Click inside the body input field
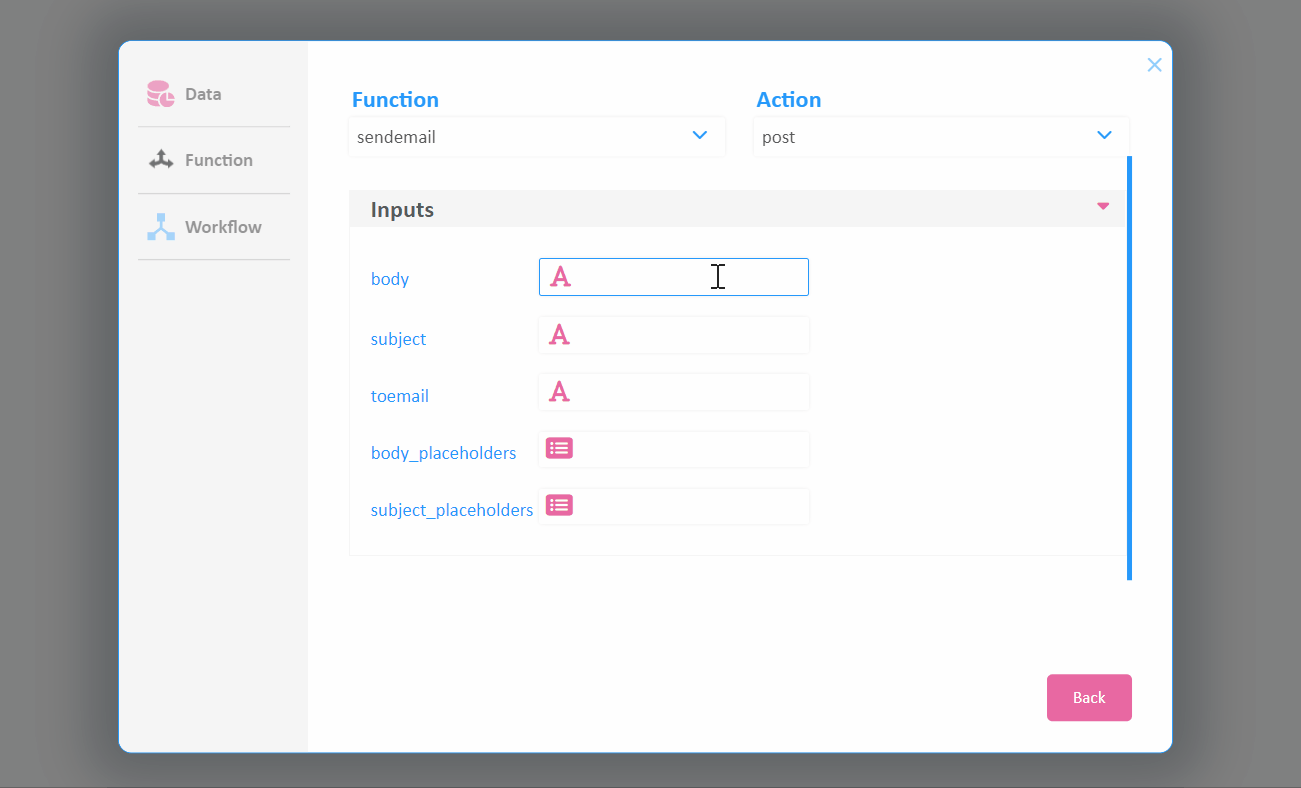1301x788 pixels. click(x=674, y=277)
